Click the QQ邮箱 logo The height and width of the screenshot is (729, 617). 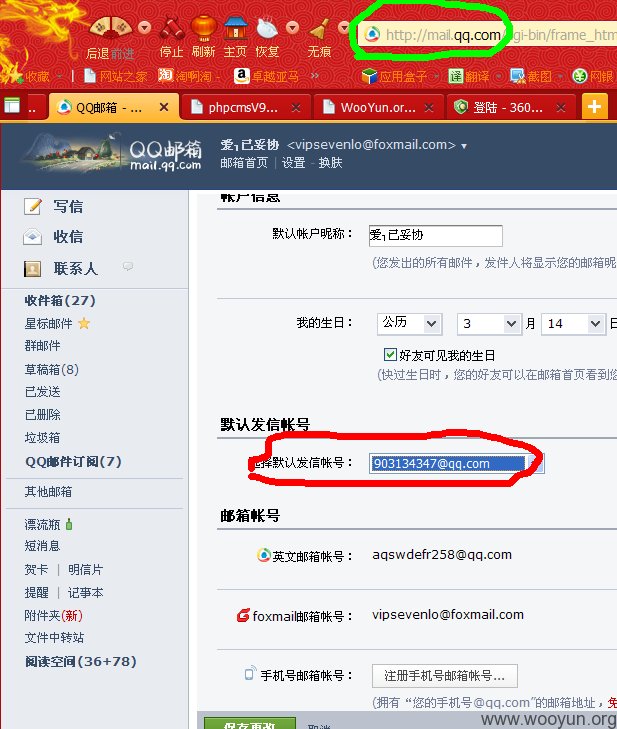113,153
